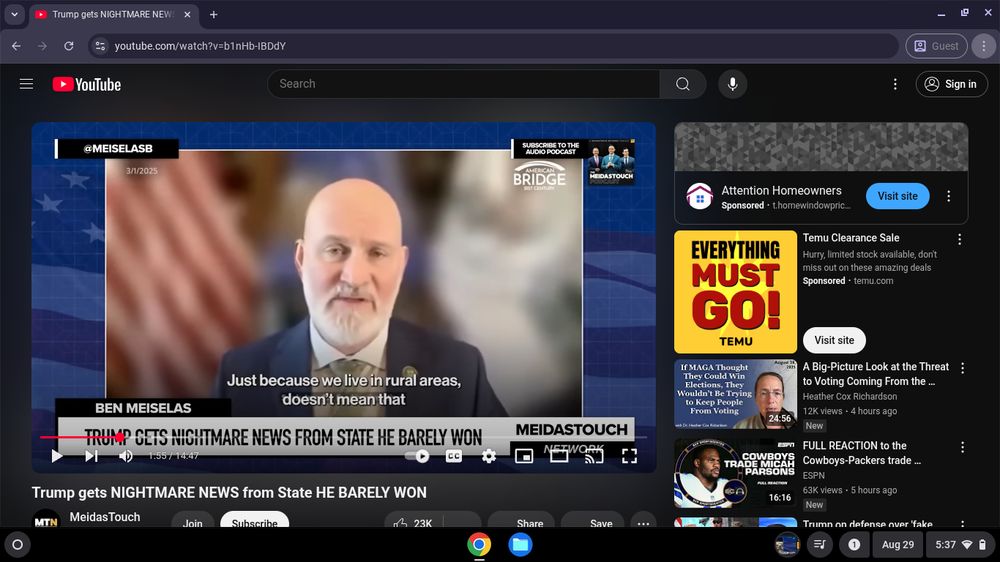This screenshot has width=1000, height=562.
Task: Open 'A Big-Picture Look at the Threat' video title
Action: pyautogui.click(x=876, y=373)
